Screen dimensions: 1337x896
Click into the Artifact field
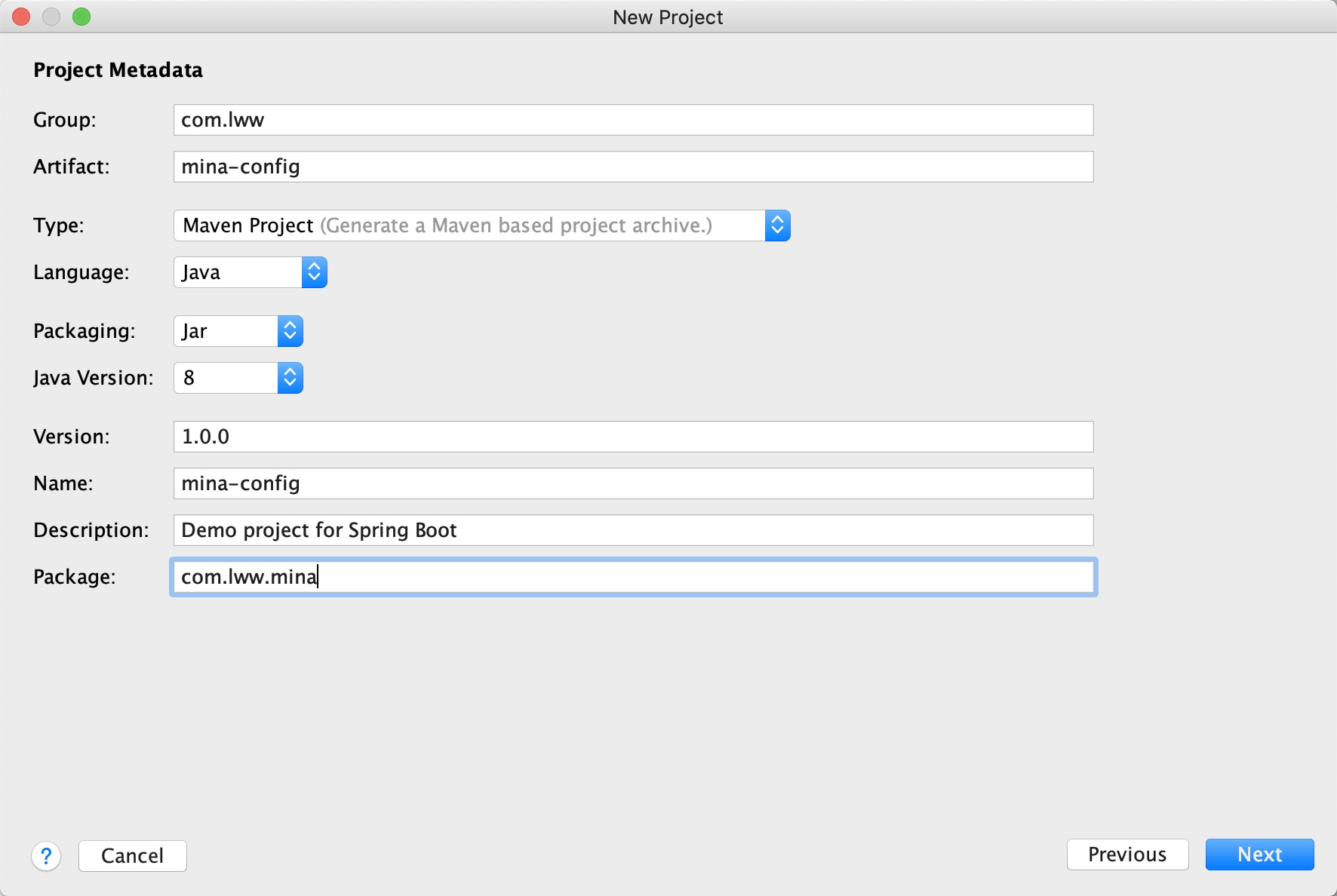pyautogui.click(x=633, y=167)
